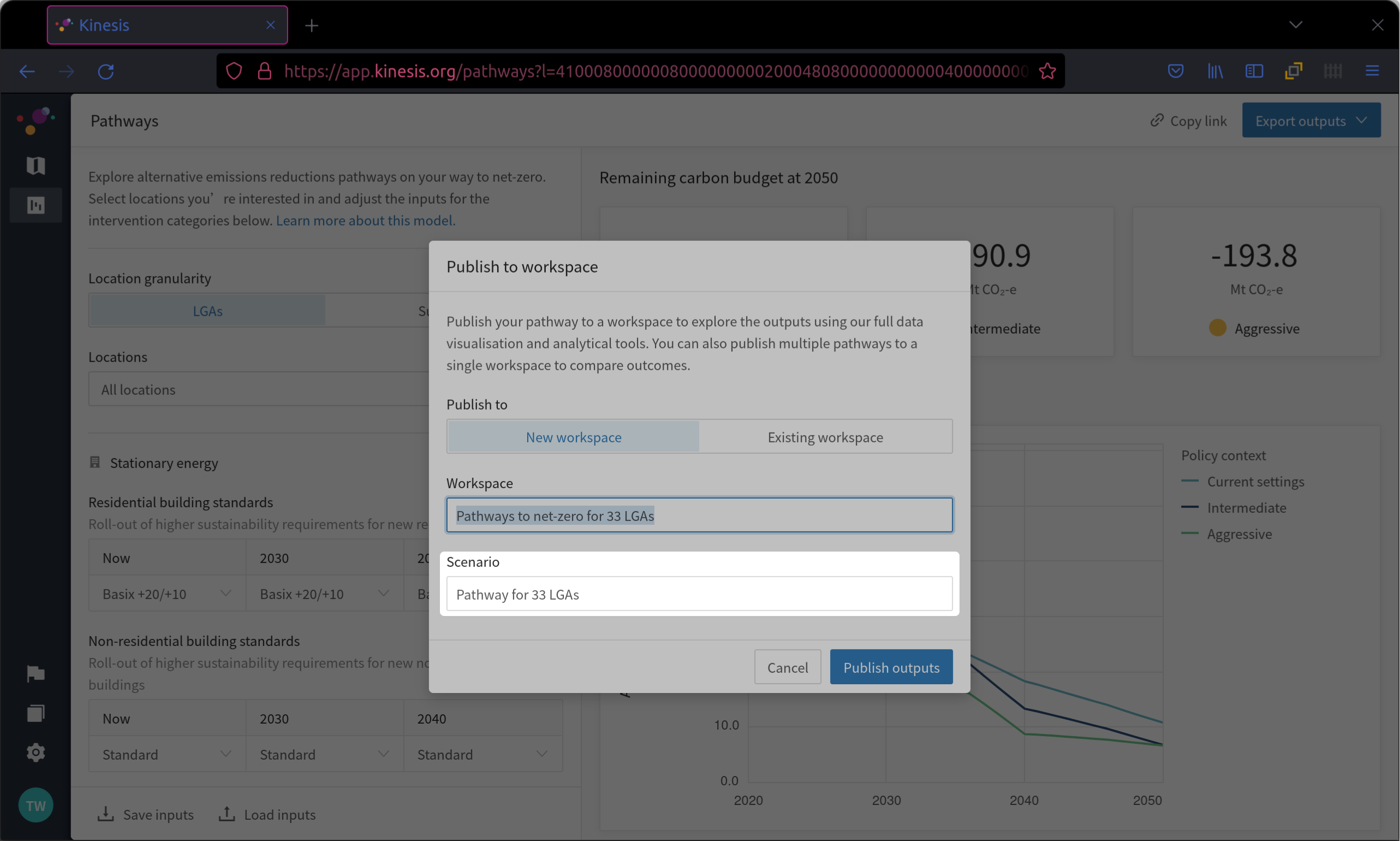This screenshot has width=1400, height=841.
Task: Click the Save inputs download icon
Action: [x=105, y=814]
